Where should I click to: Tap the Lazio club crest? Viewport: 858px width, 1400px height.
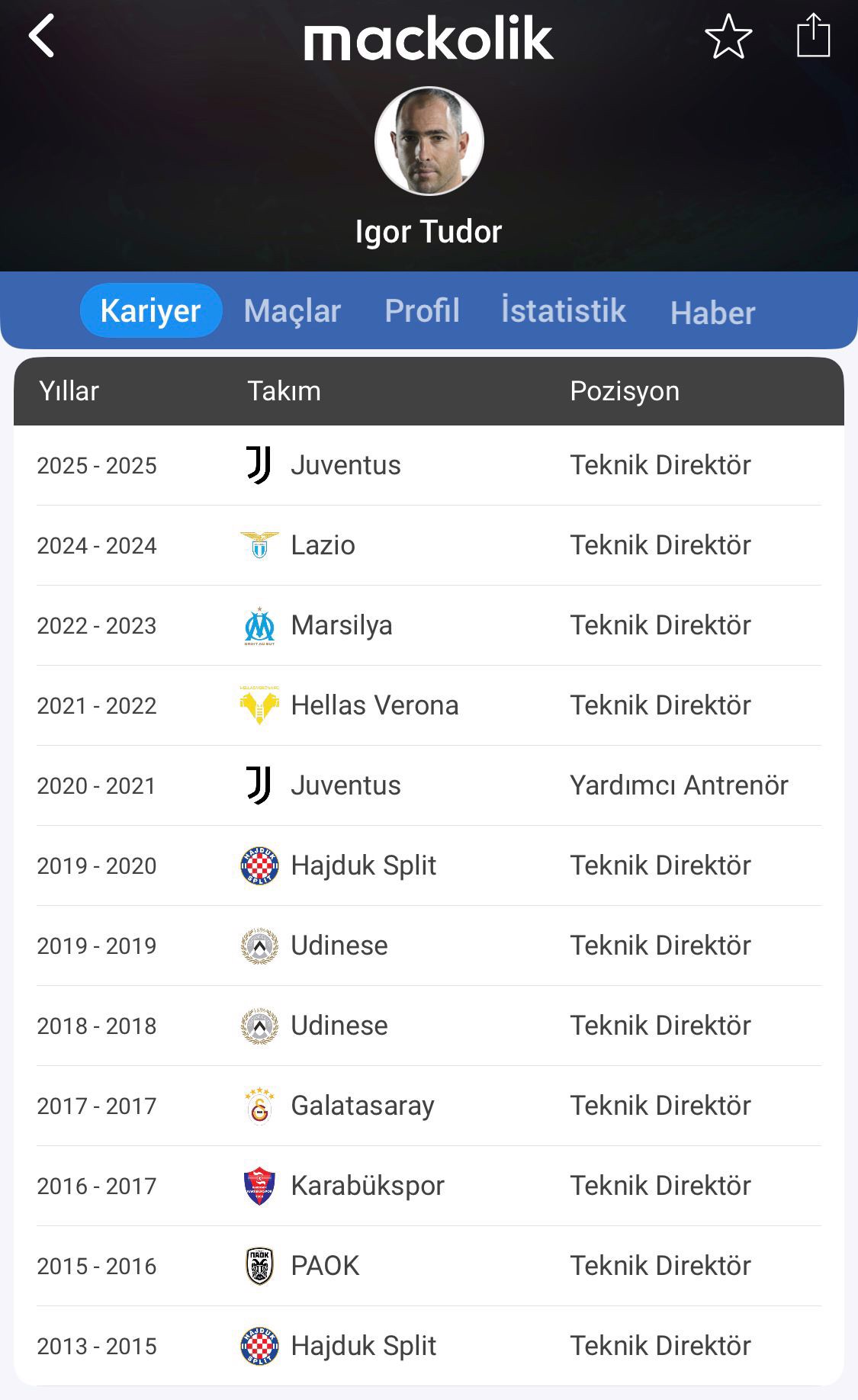click(259, 545)
